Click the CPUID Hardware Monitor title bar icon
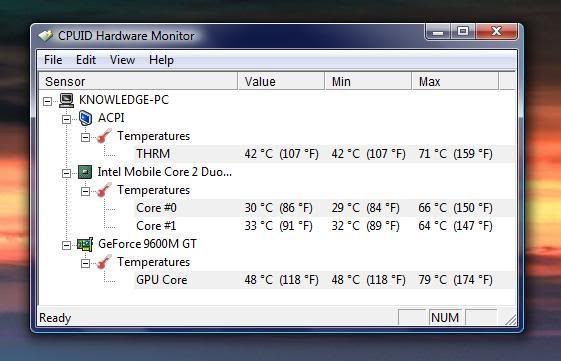 point(45,35)
